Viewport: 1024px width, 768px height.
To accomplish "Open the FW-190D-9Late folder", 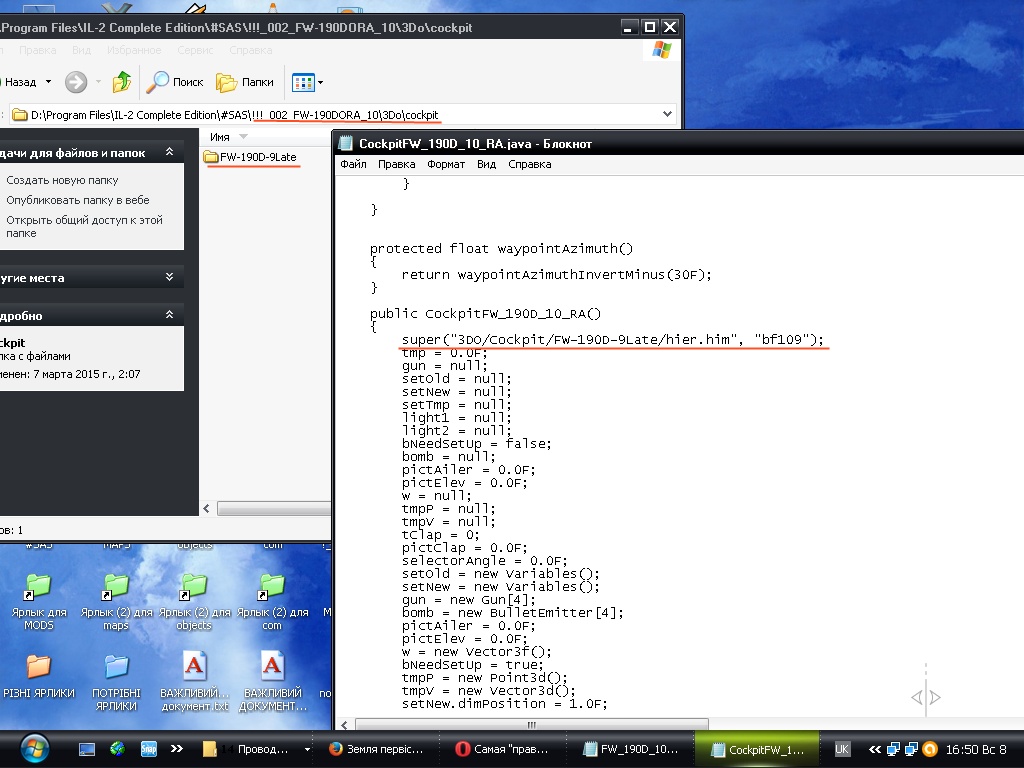I will (x=250, y=157).
